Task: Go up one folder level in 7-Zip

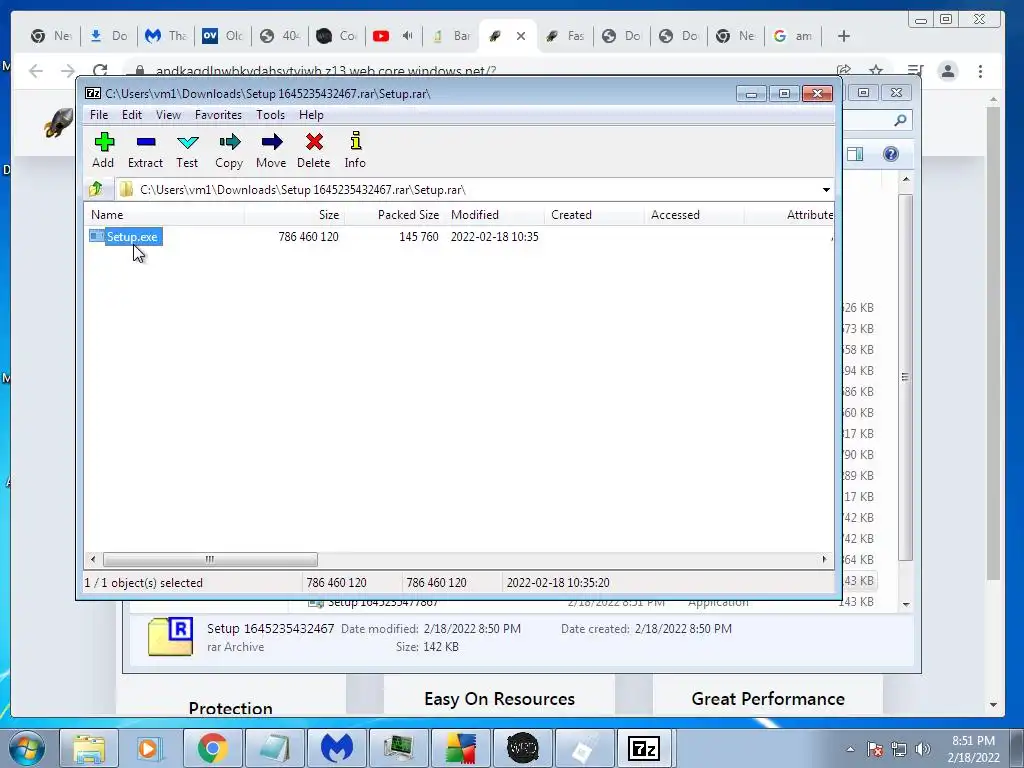Action: pyautogui.click(x=96, y=189)
